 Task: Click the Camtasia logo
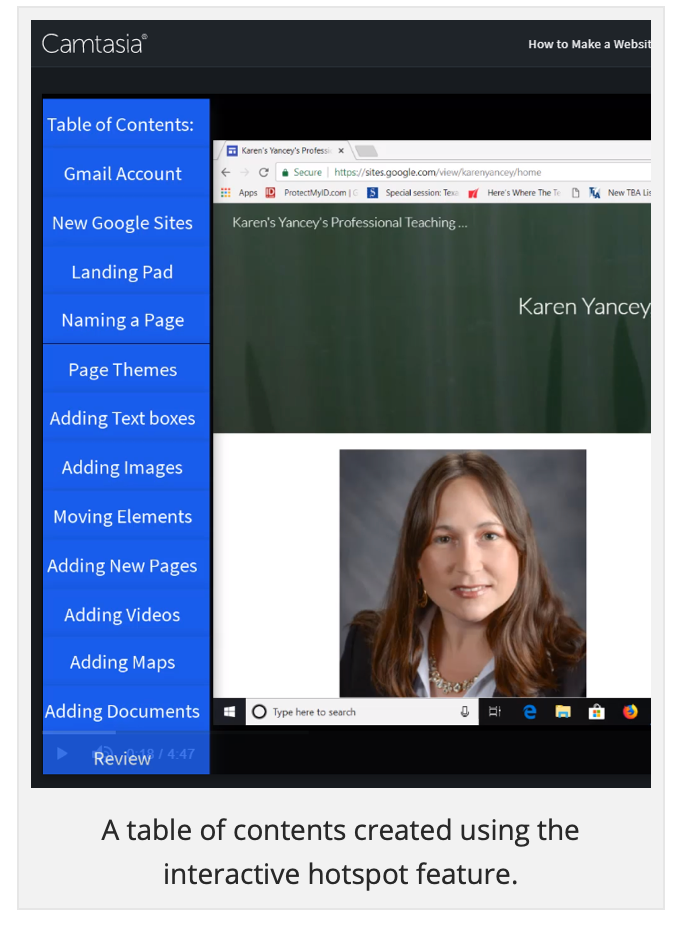pos(95,44)
